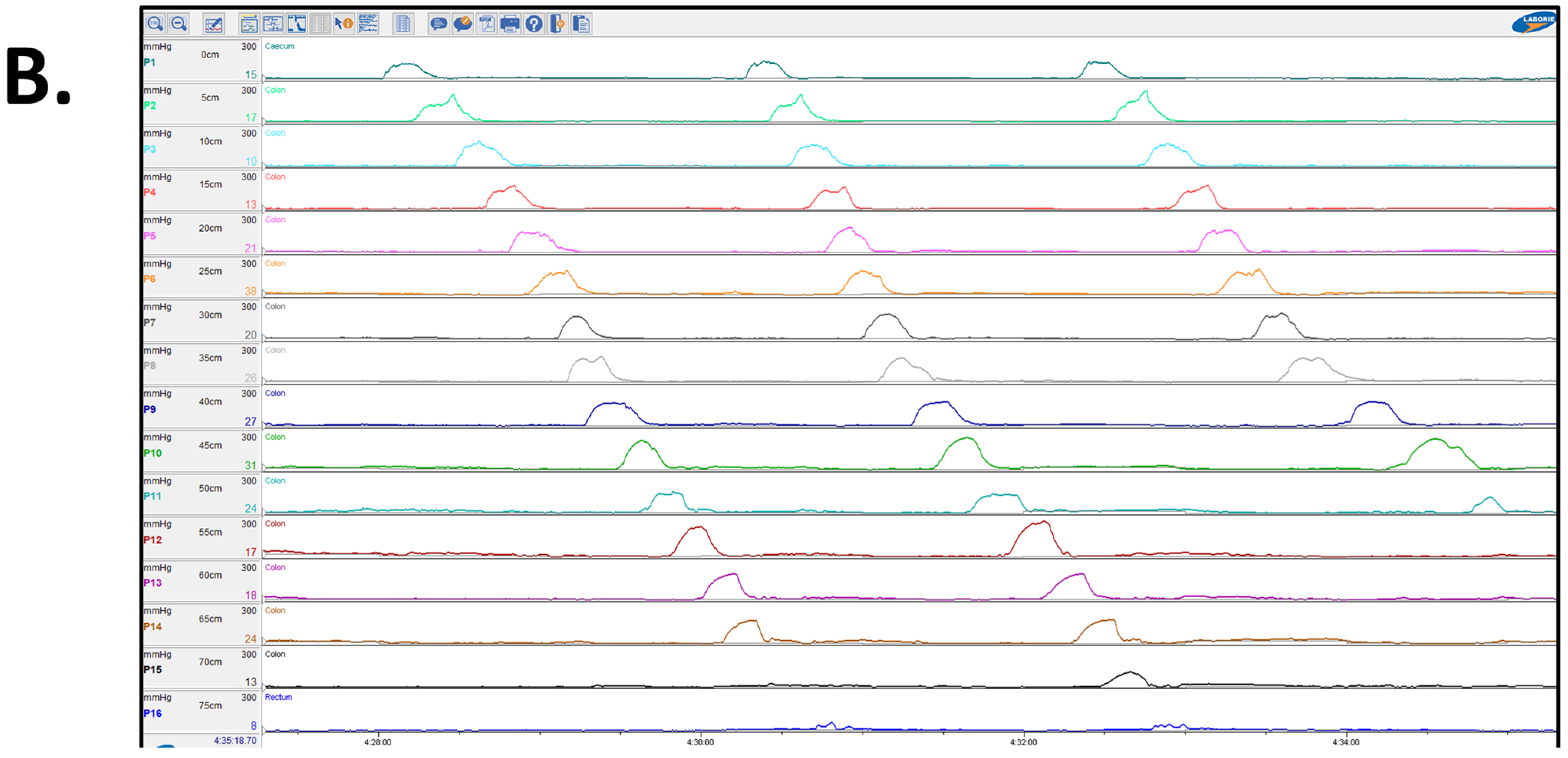
Task: Click the zoom out magnifier icon
Action: pyautogui.click(x=178, y=24)
